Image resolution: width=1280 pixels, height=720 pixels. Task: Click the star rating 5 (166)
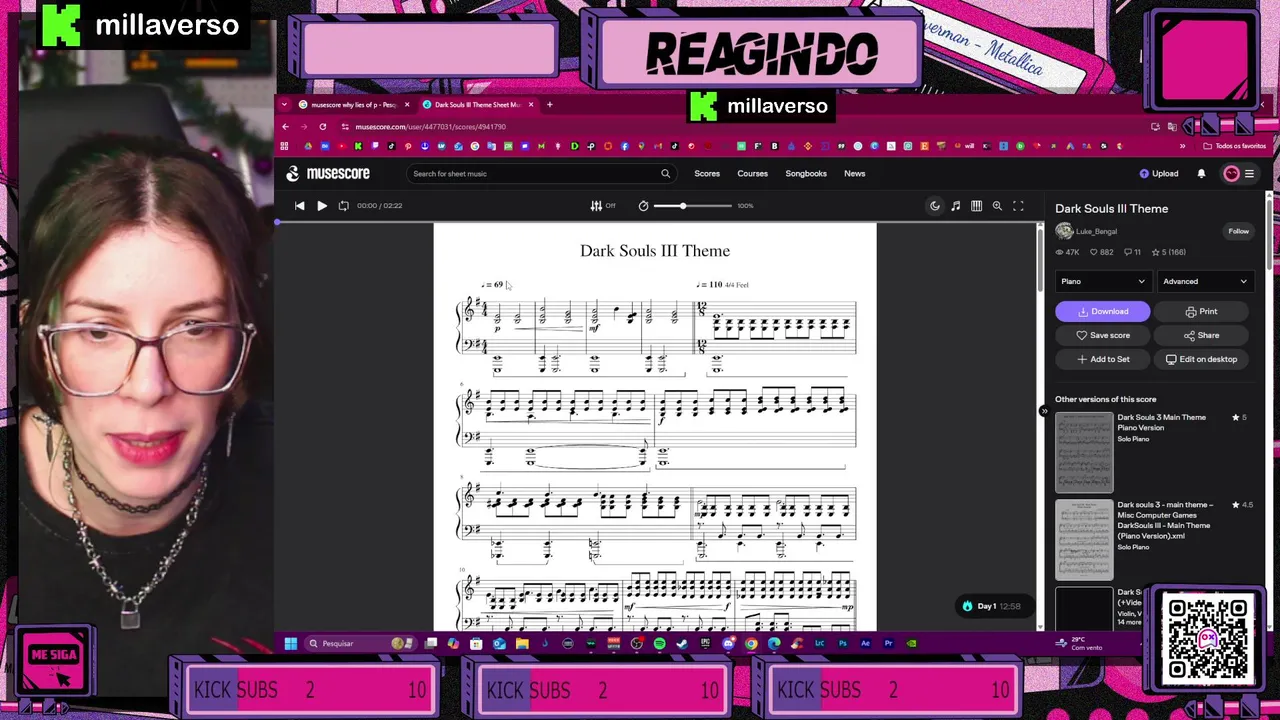[x=1167, y=252]
